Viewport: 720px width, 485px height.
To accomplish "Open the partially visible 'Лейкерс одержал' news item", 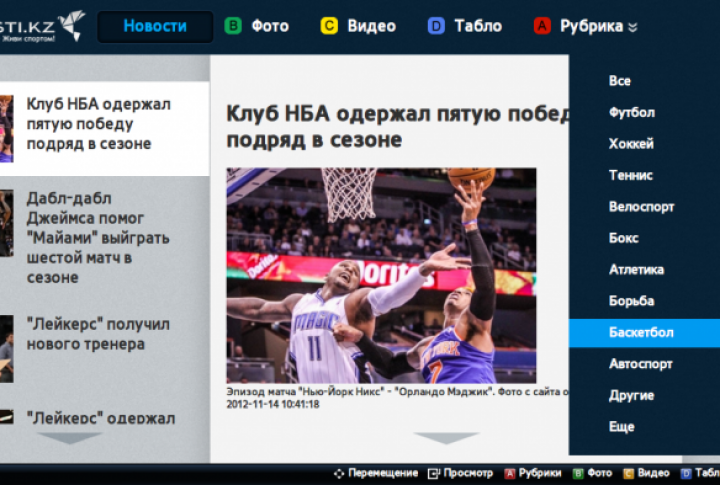I will 101,417.
